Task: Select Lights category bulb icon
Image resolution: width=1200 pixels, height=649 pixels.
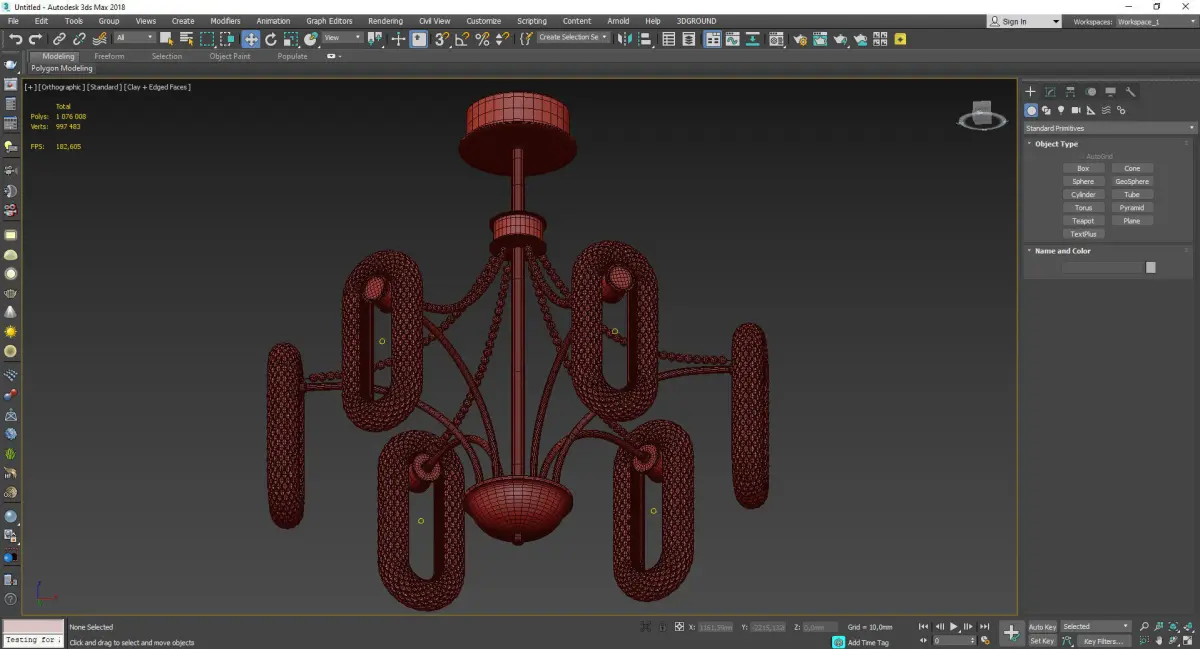Action: point(1061,111)
